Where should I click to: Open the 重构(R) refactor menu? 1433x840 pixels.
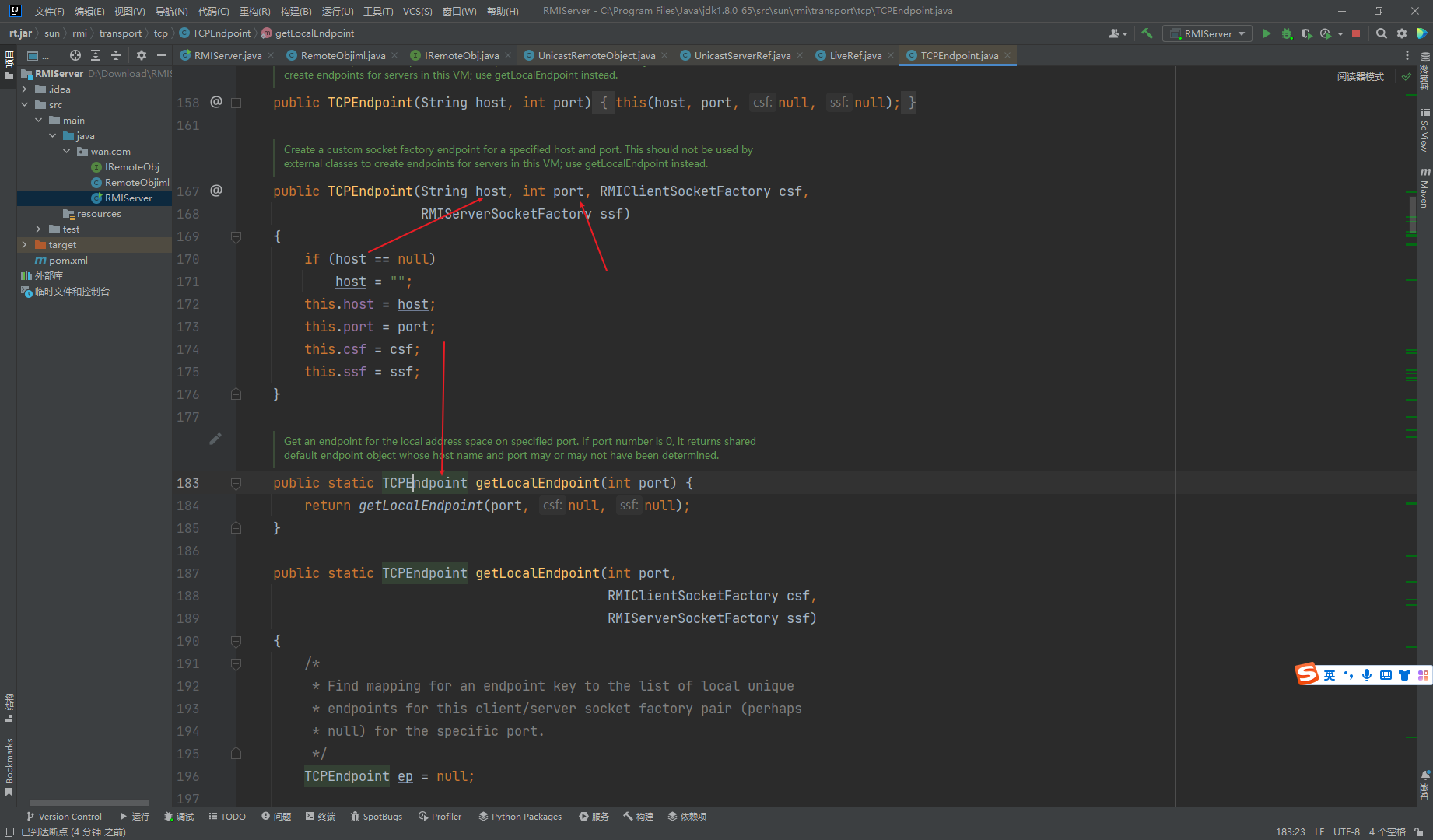(254, 11)
